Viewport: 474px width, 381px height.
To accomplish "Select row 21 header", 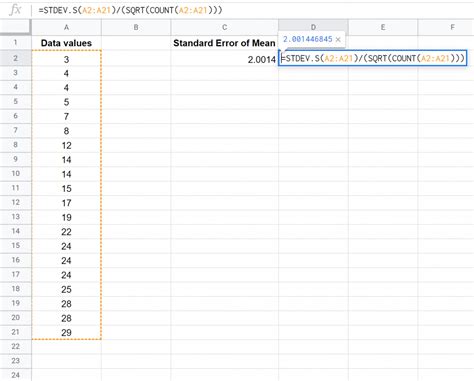I will point(15,332).
